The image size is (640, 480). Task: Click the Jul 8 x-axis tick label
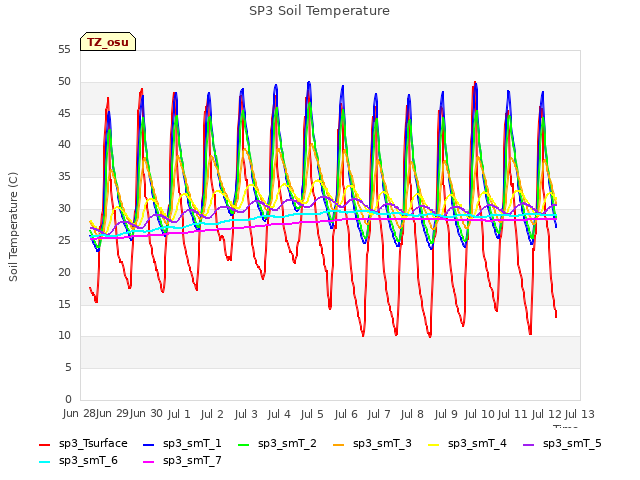pos(412,414)
